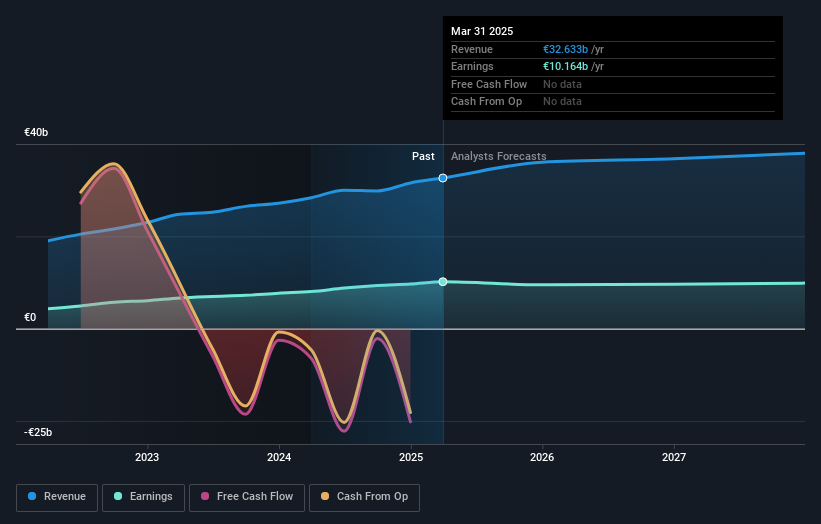Toggle the Cash From Op legend button
Screen dimensions: 821x524
364,497
